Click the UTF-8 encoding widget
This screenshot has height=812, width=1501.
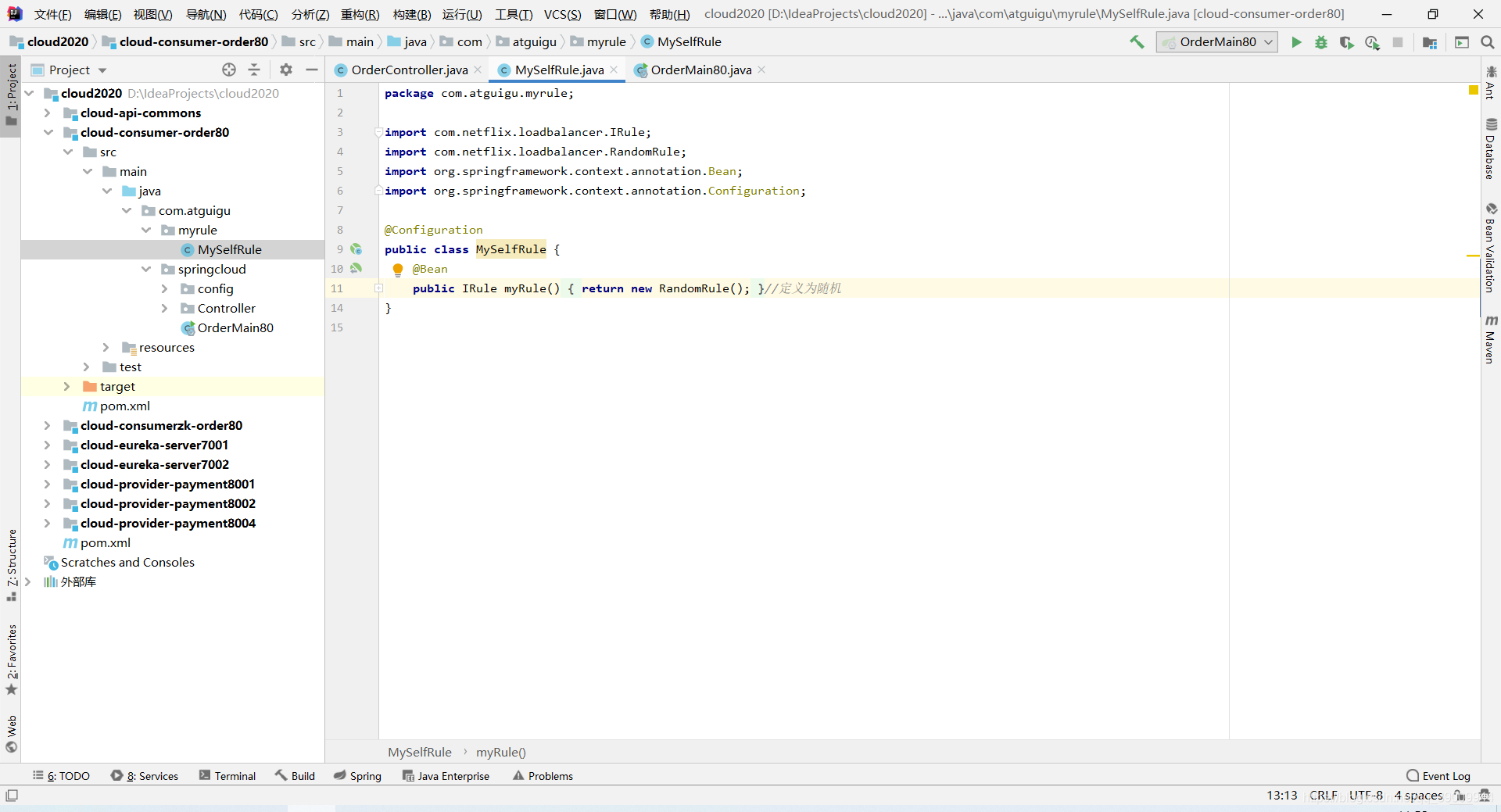[x=1366, y=795]
